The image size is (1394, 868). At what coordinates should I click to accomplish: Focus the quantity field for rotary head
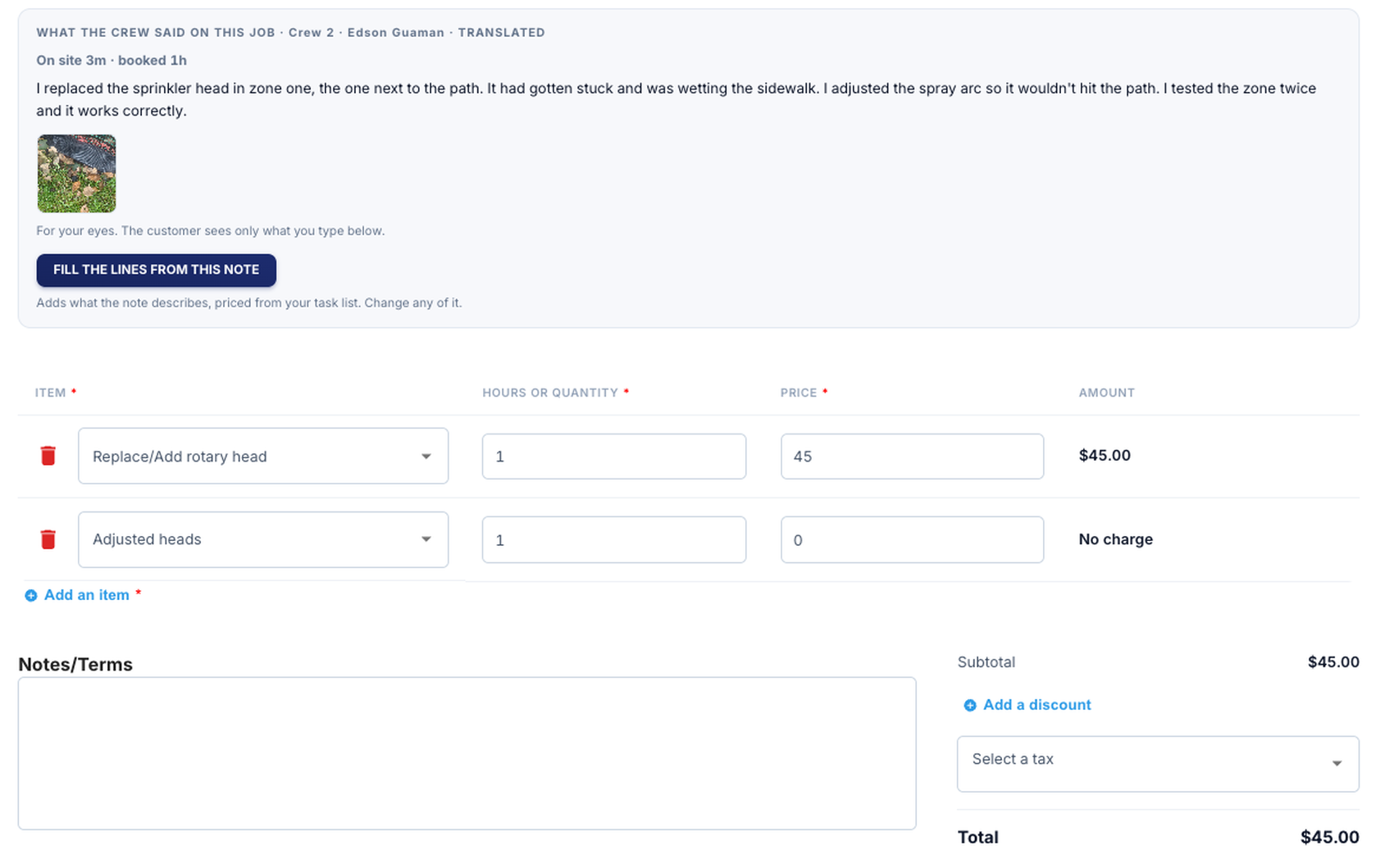point(614,457)
